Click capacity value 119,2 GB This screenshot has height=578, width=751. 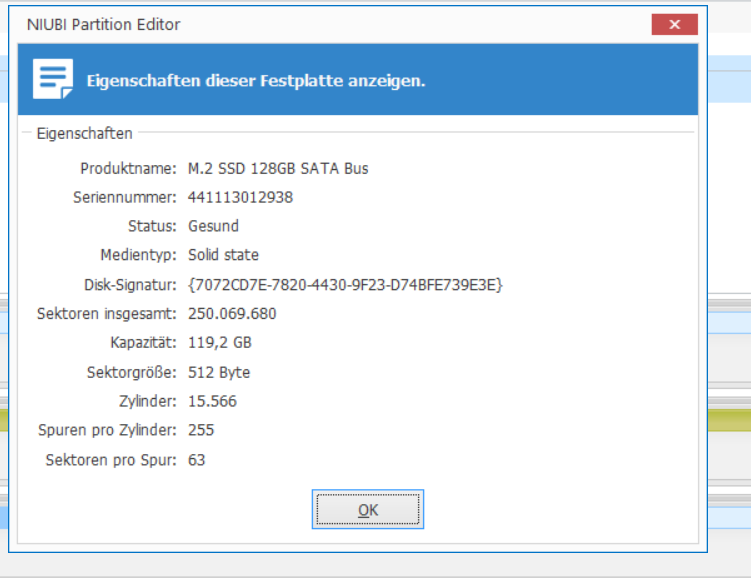(x=219, y=342)
